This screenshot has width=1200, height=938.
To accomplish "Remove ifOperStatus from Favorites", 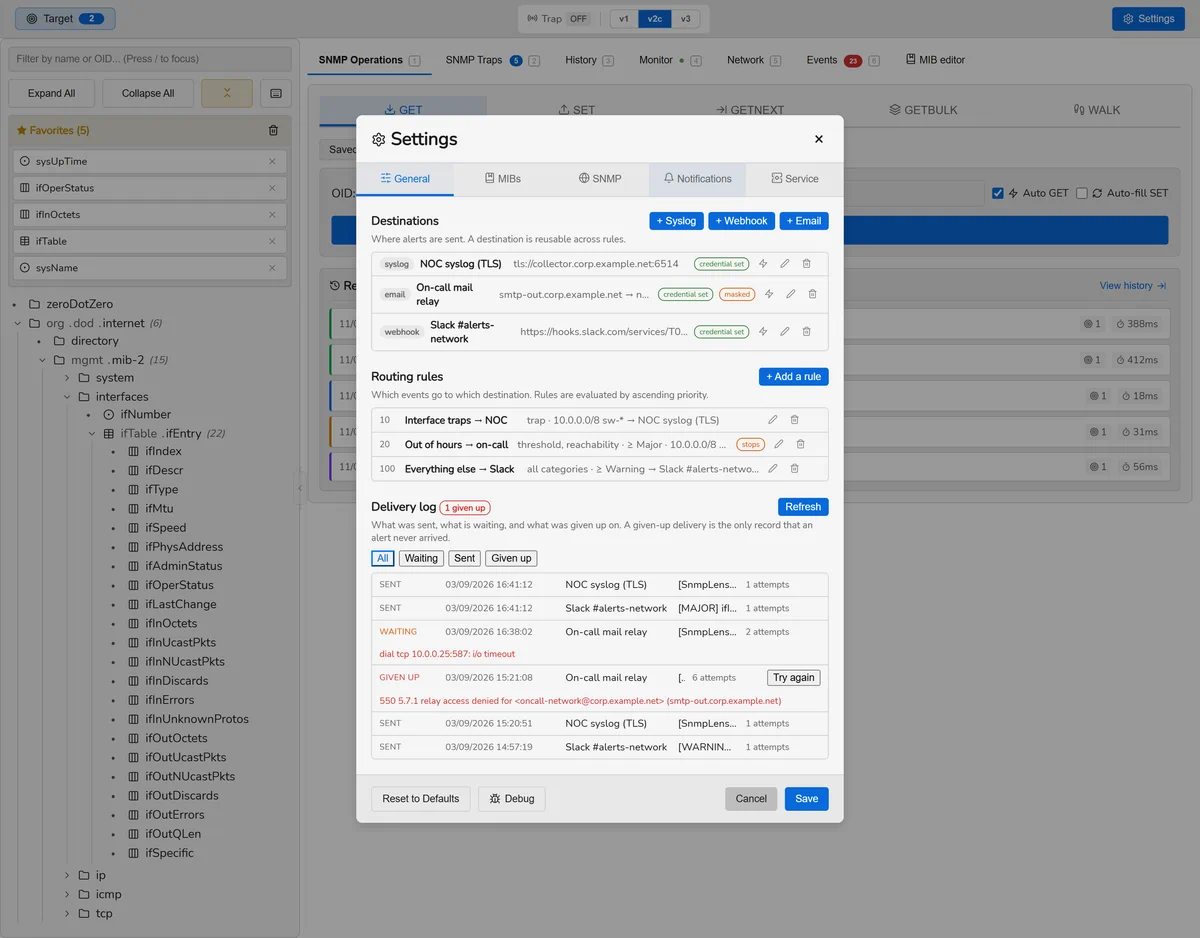I will click(272, 188).
